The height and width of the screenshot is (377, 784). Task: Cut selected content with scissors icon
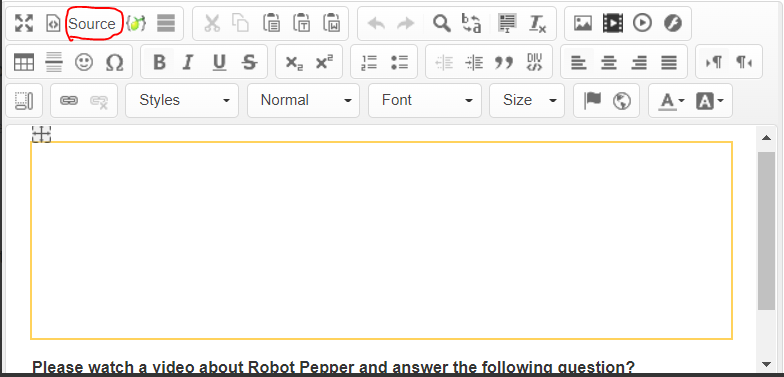pos(212,23)
